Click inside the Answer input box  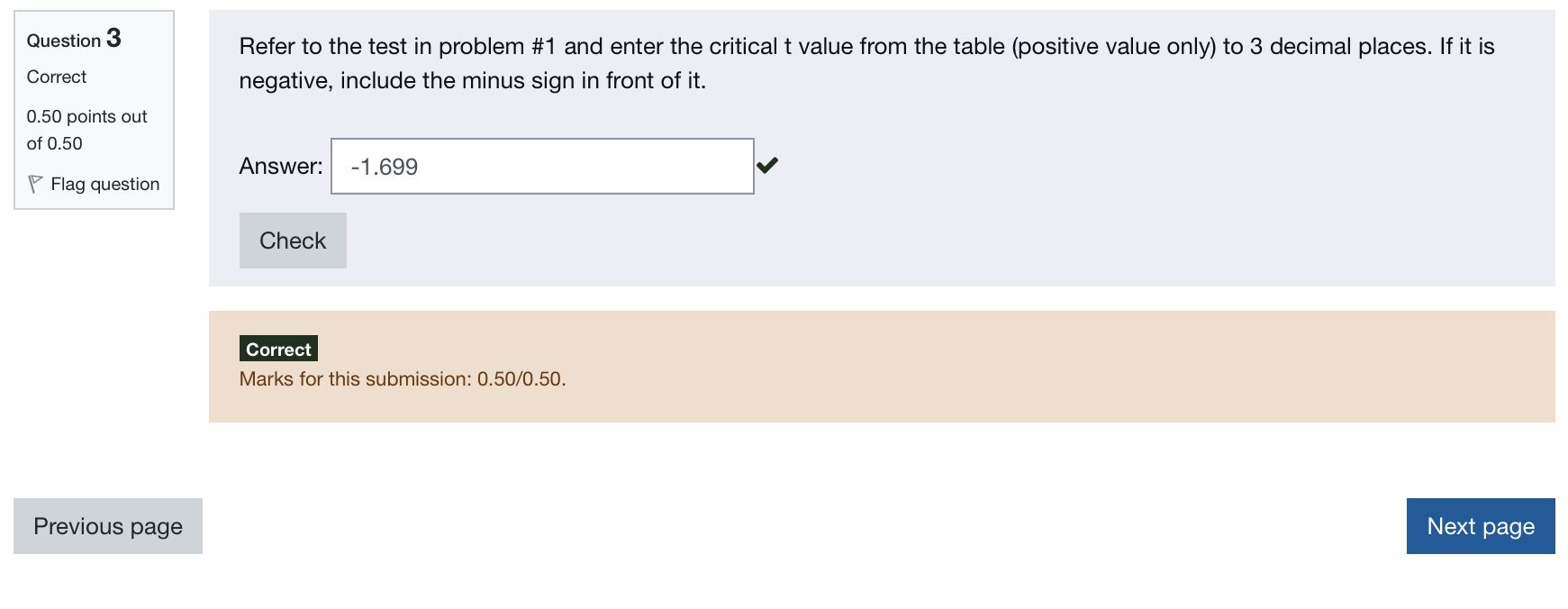click(x=540, y=166)
